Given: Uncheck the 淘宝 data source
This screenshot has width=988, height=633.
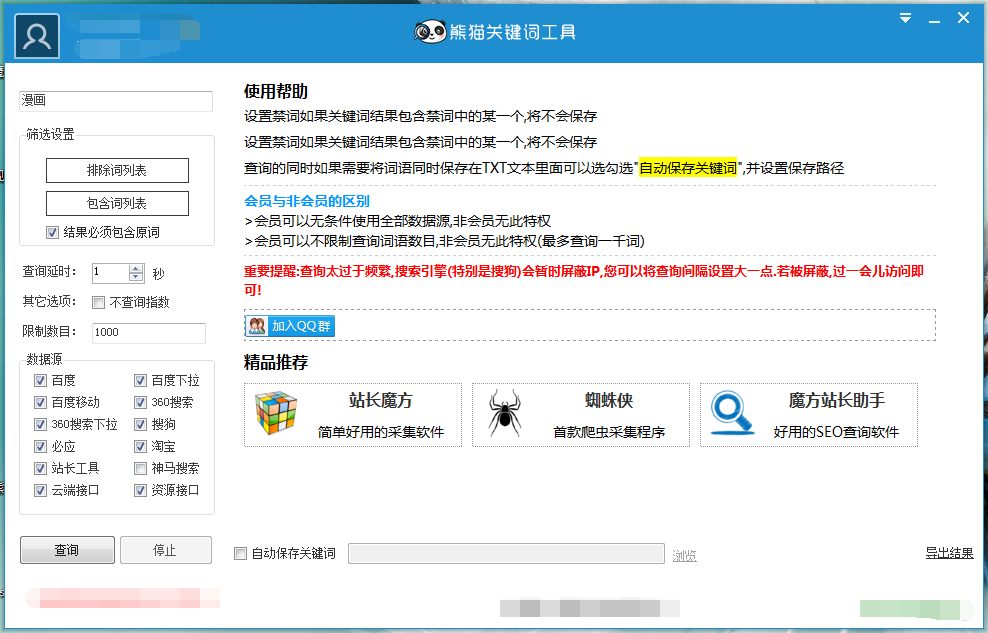Looking at the screenshot, I should [x=141, y=447].
